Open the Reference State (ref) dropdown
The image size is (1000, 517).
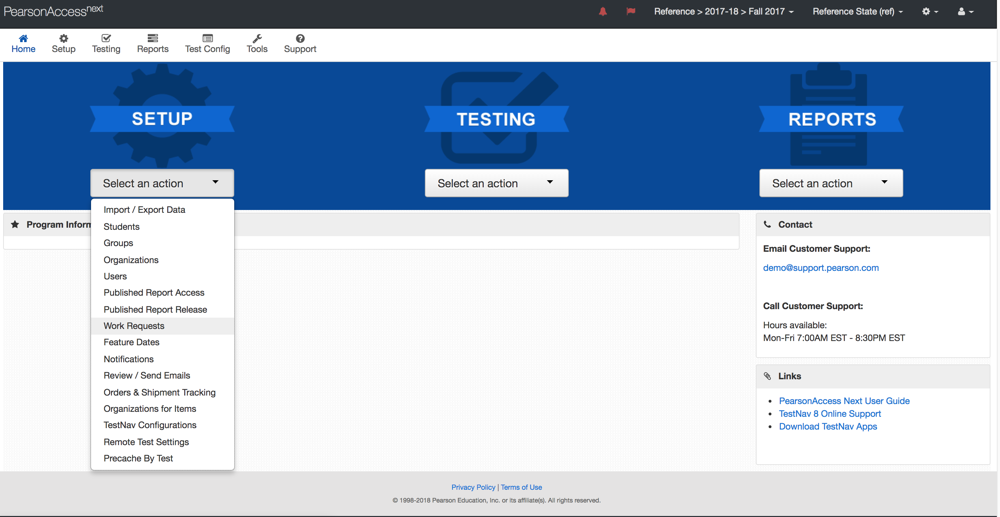pos(857,12)
